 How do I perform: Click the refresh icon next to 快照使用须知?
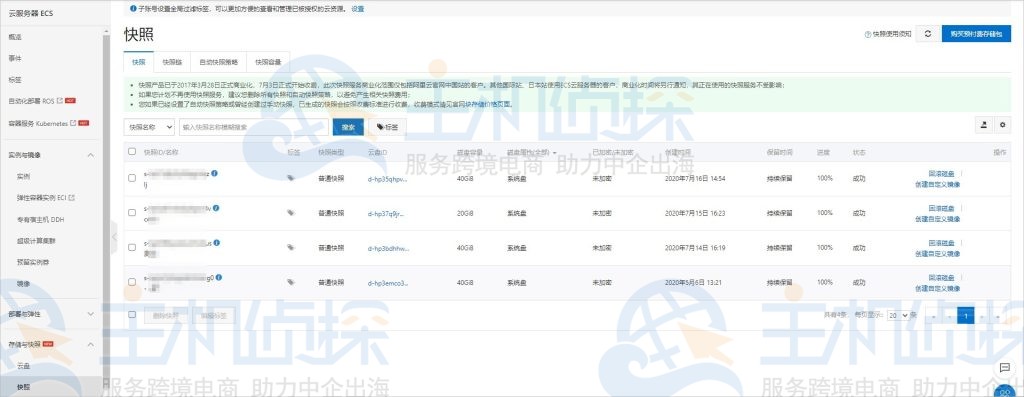[927, 33]
